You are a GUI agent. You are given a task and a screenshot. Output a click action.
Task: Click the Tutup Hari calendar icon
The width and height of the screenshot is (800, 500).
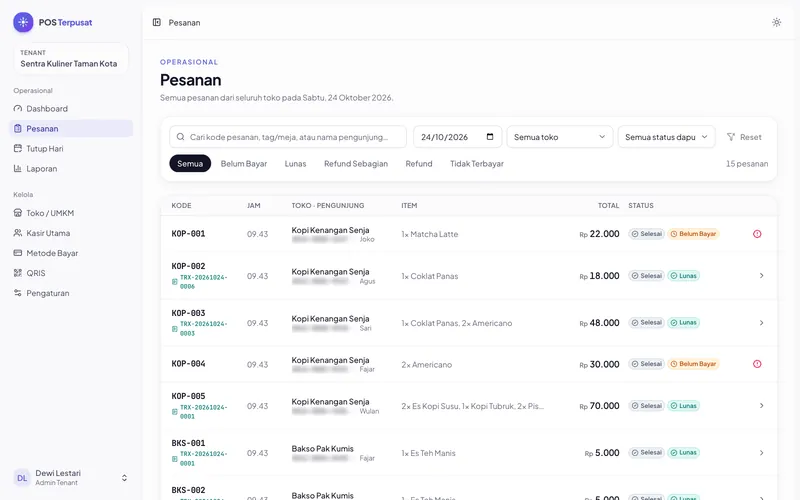tap(18, 148)
